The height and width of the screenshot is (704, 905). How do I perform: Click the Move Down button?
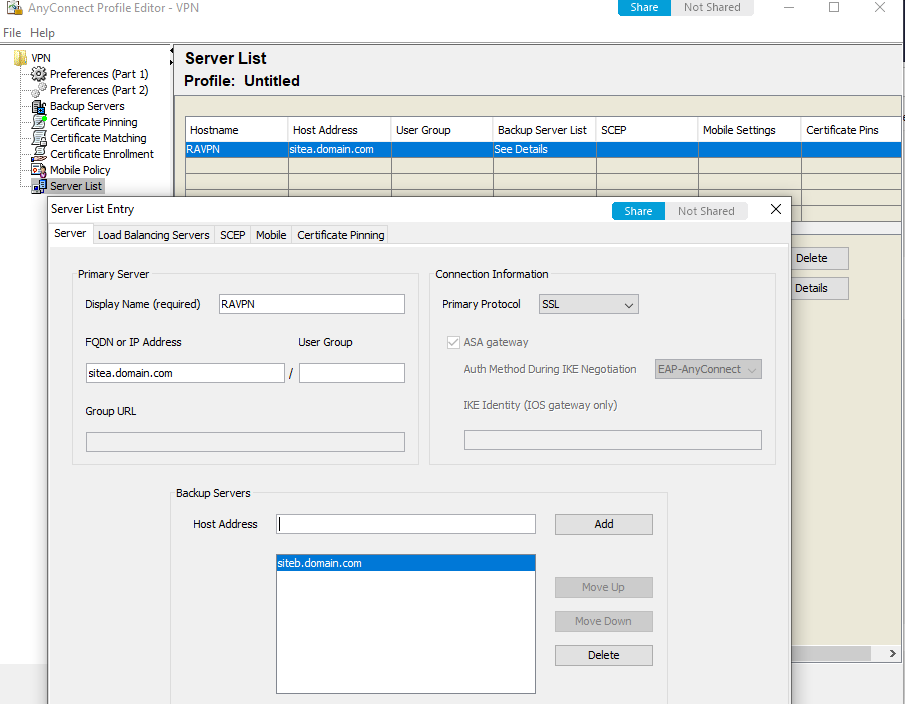[604, 621]
